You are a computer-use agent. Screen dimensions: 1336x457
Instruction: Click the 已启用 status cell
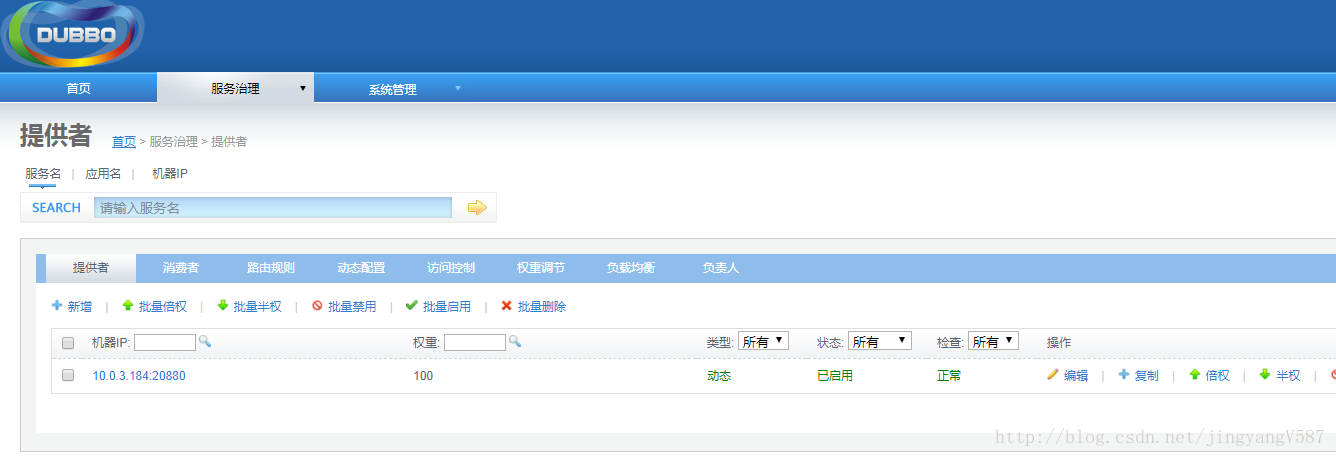(835, 376)
